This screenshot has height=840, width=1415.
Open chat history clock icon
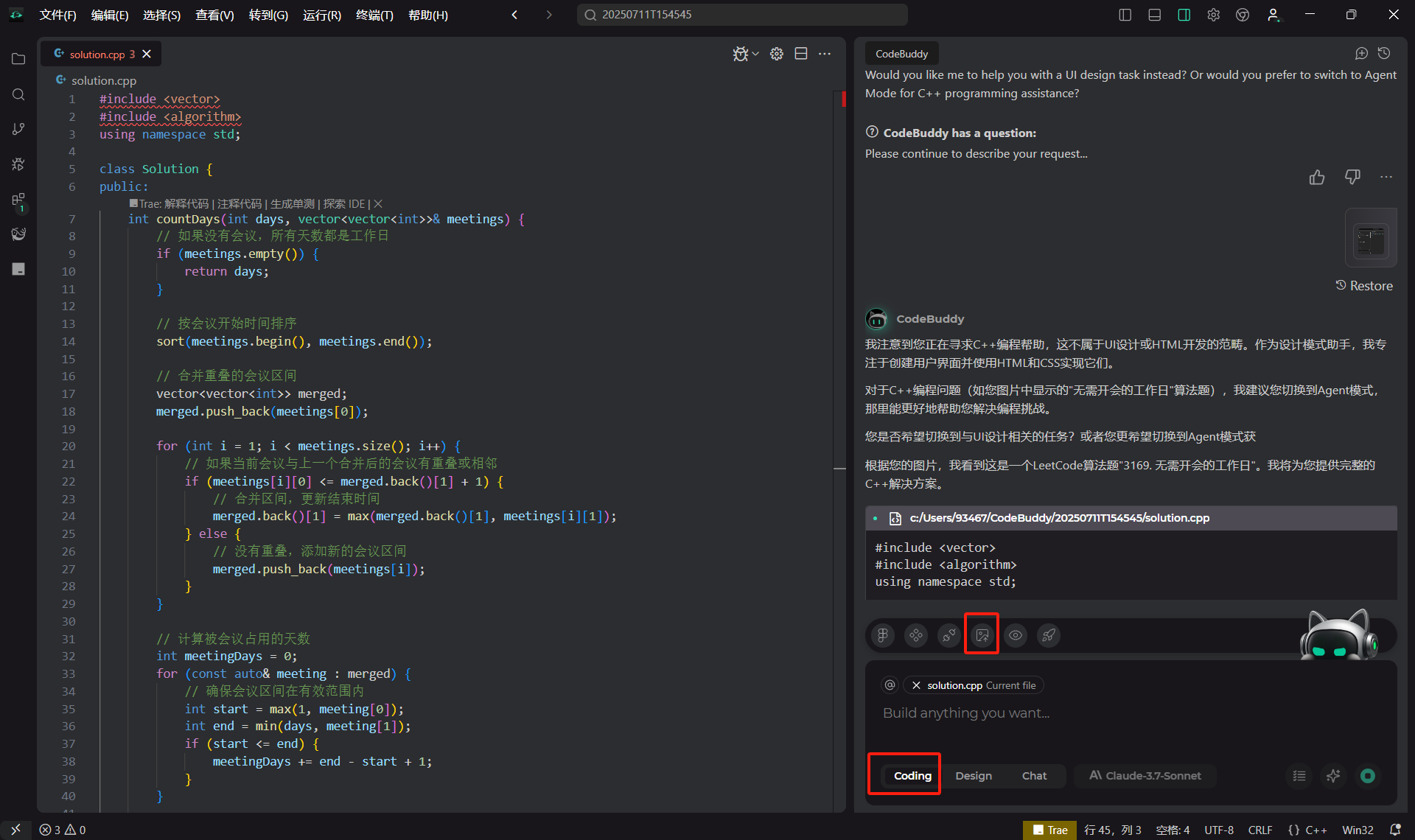pyautogui.click(x=1384, y=54)
